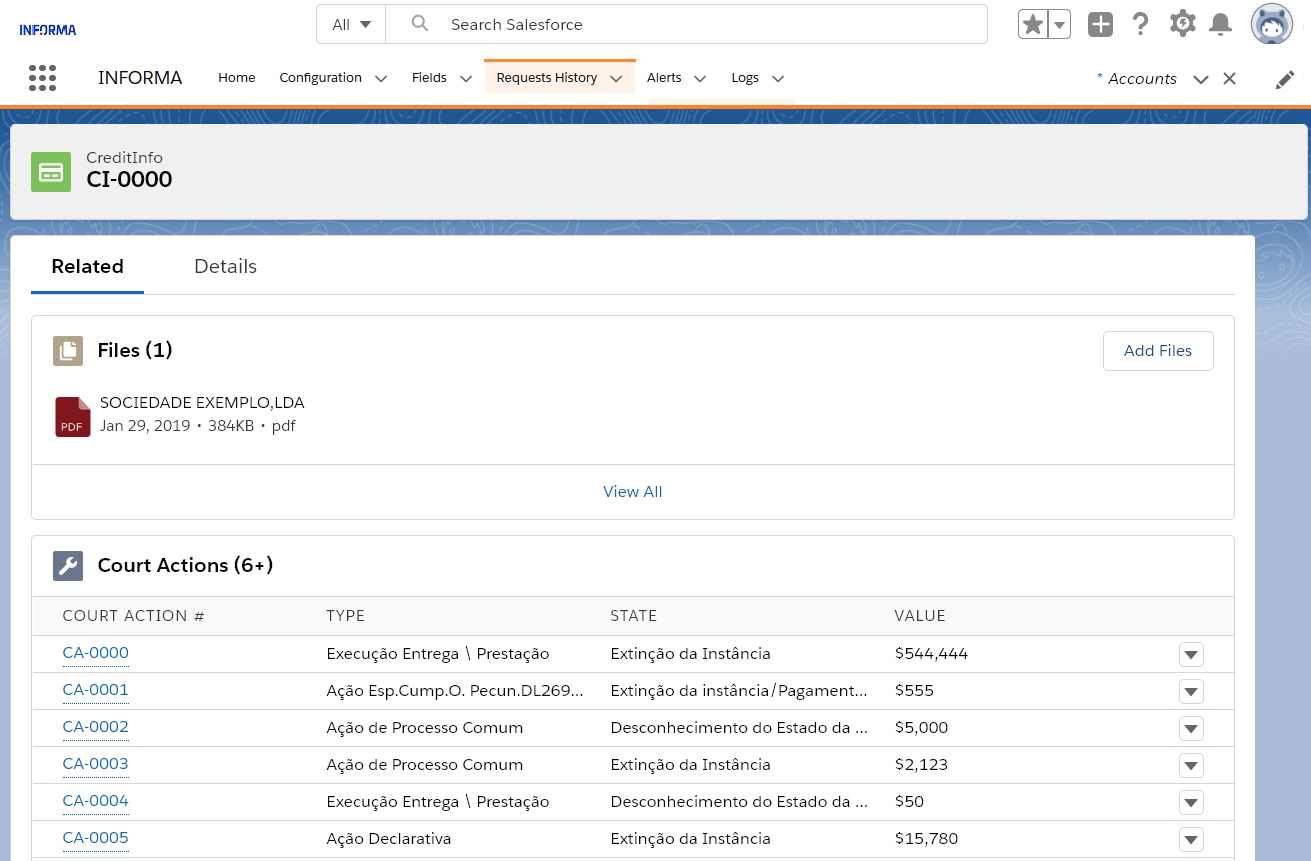
Task: Switch to the Details tab
Action: pos(225,267)
